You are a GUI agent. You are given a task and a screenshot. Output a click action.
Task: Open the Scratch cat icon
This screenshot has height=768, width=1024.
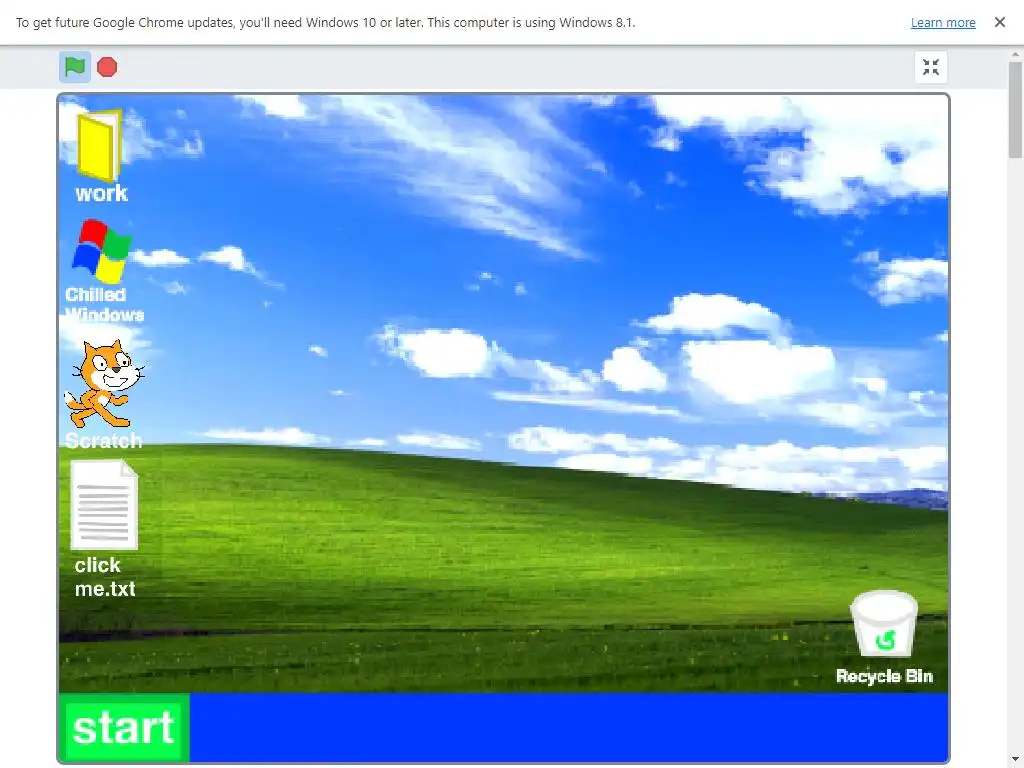pyautogui.click(x=104, y=383)
